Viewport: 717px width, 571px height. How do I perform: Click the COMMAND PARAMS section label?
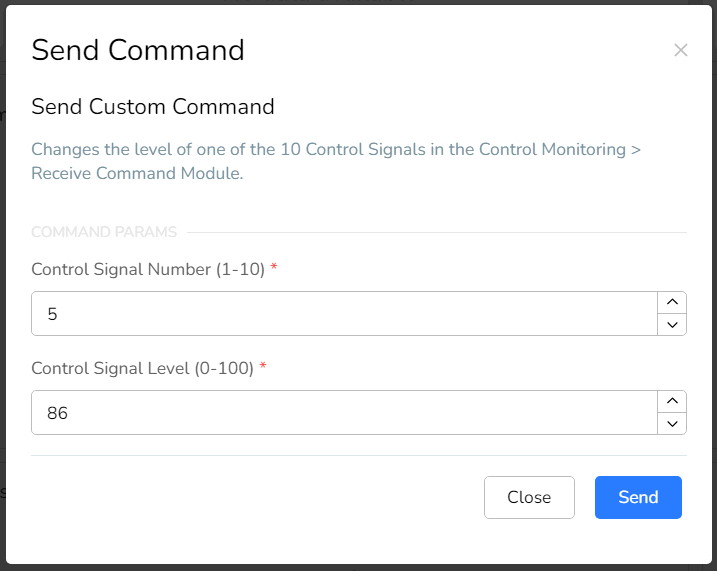[104, 232]
